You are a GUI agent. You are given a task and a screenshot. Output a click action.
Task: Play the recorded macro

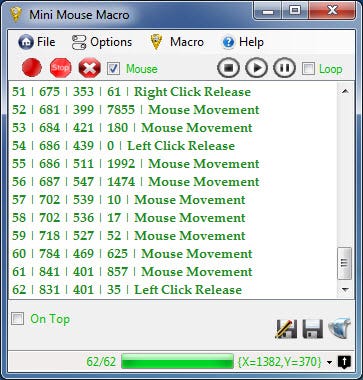click(x=256, y=68)
